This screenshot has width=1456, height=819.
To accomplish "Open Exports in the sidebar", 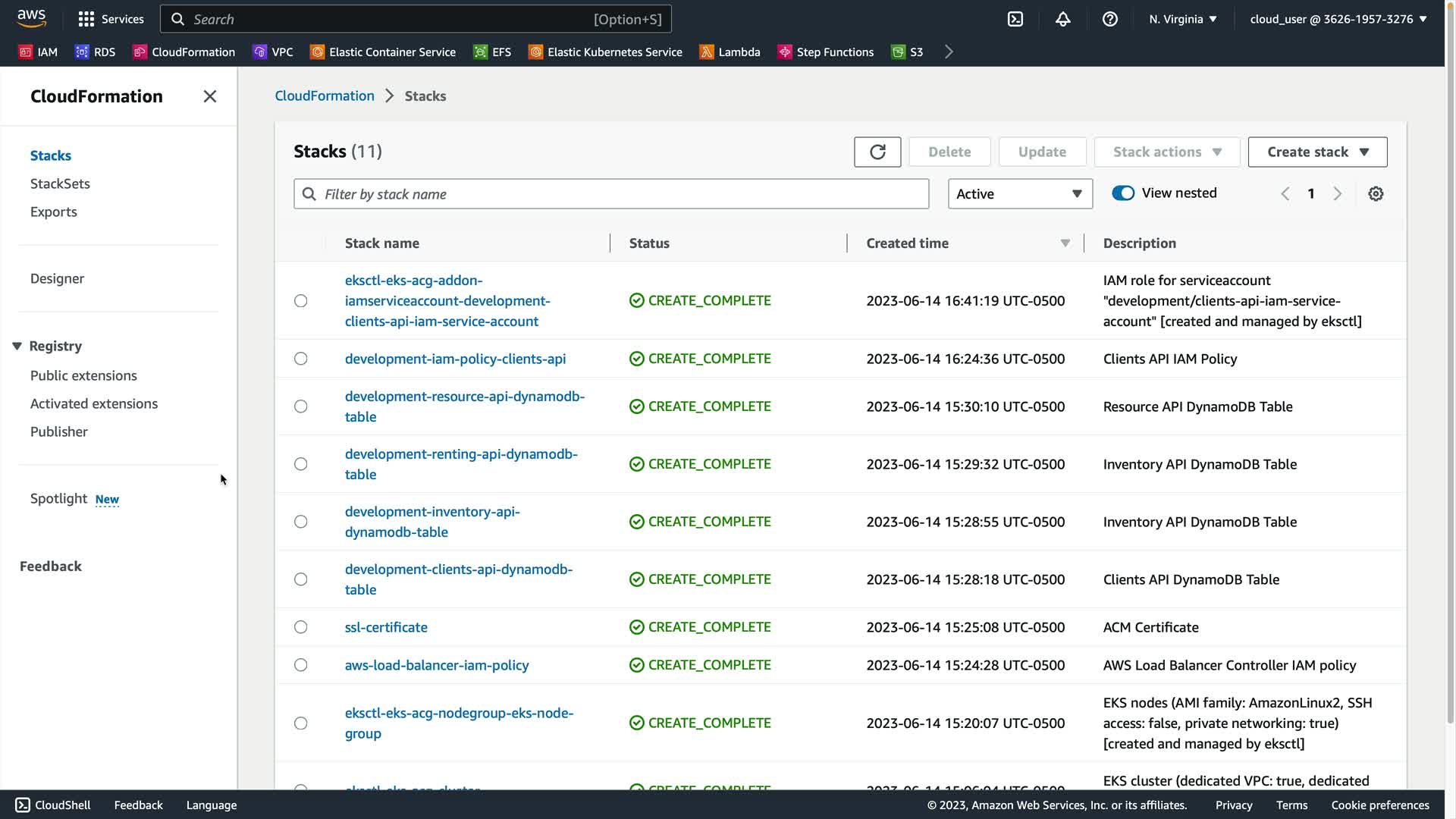I will [x=53, y=212].
